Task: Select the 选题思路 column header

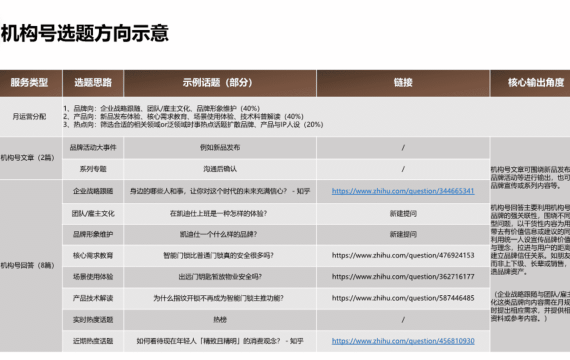Action: 93,83
